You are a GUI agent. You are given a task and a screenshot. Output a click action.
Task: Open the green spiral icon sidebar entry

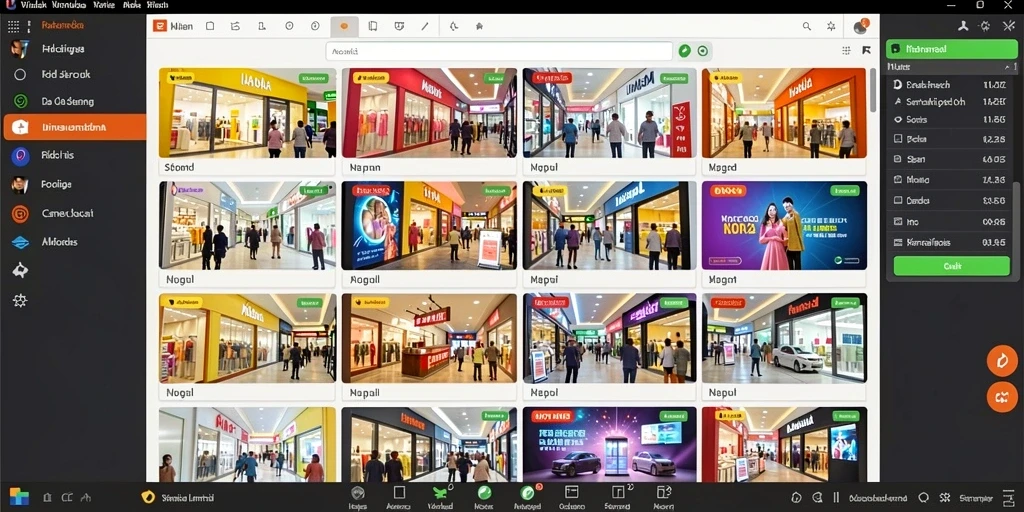(x=20, y=101)
